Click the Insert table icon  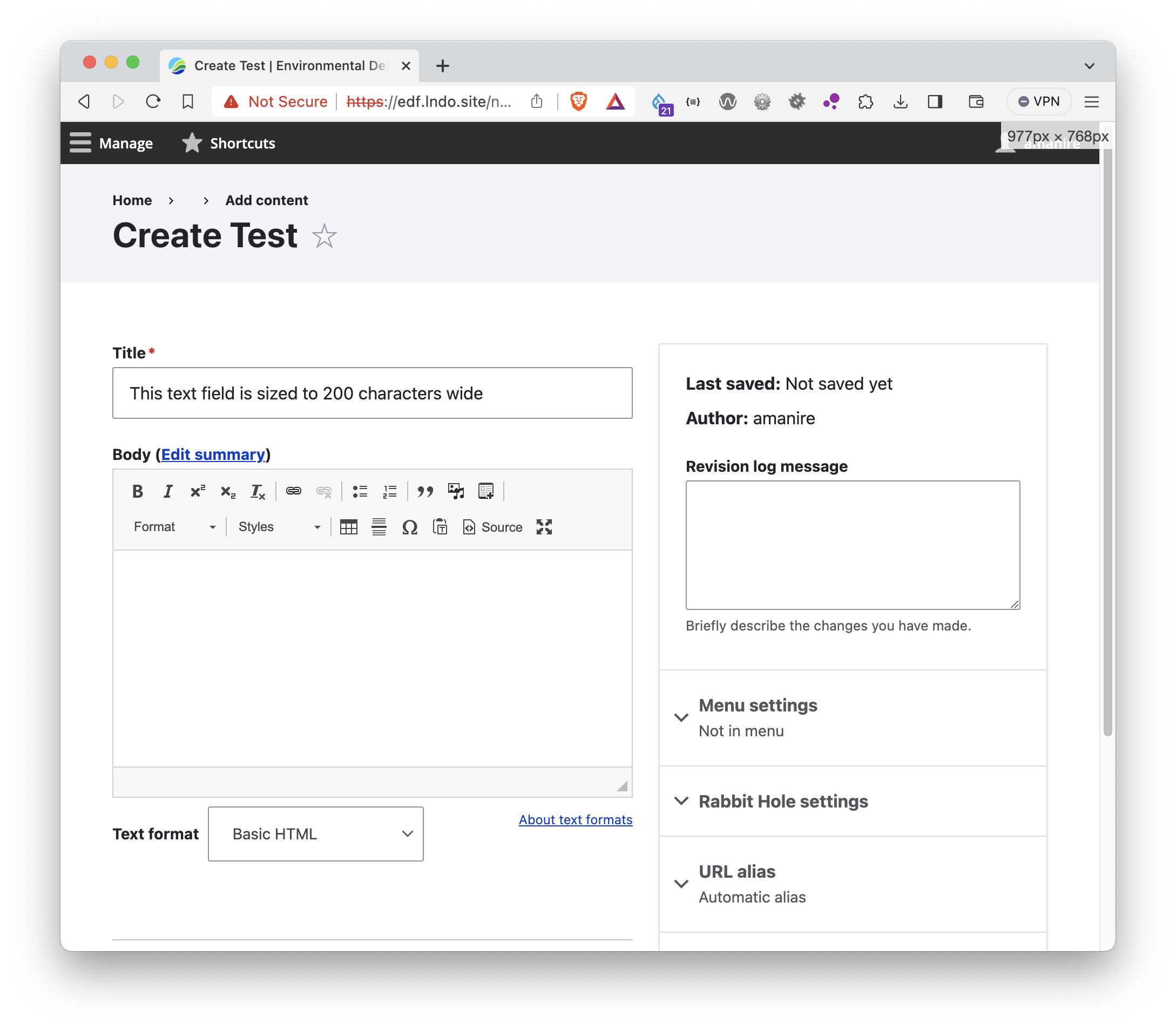(347, 527)
